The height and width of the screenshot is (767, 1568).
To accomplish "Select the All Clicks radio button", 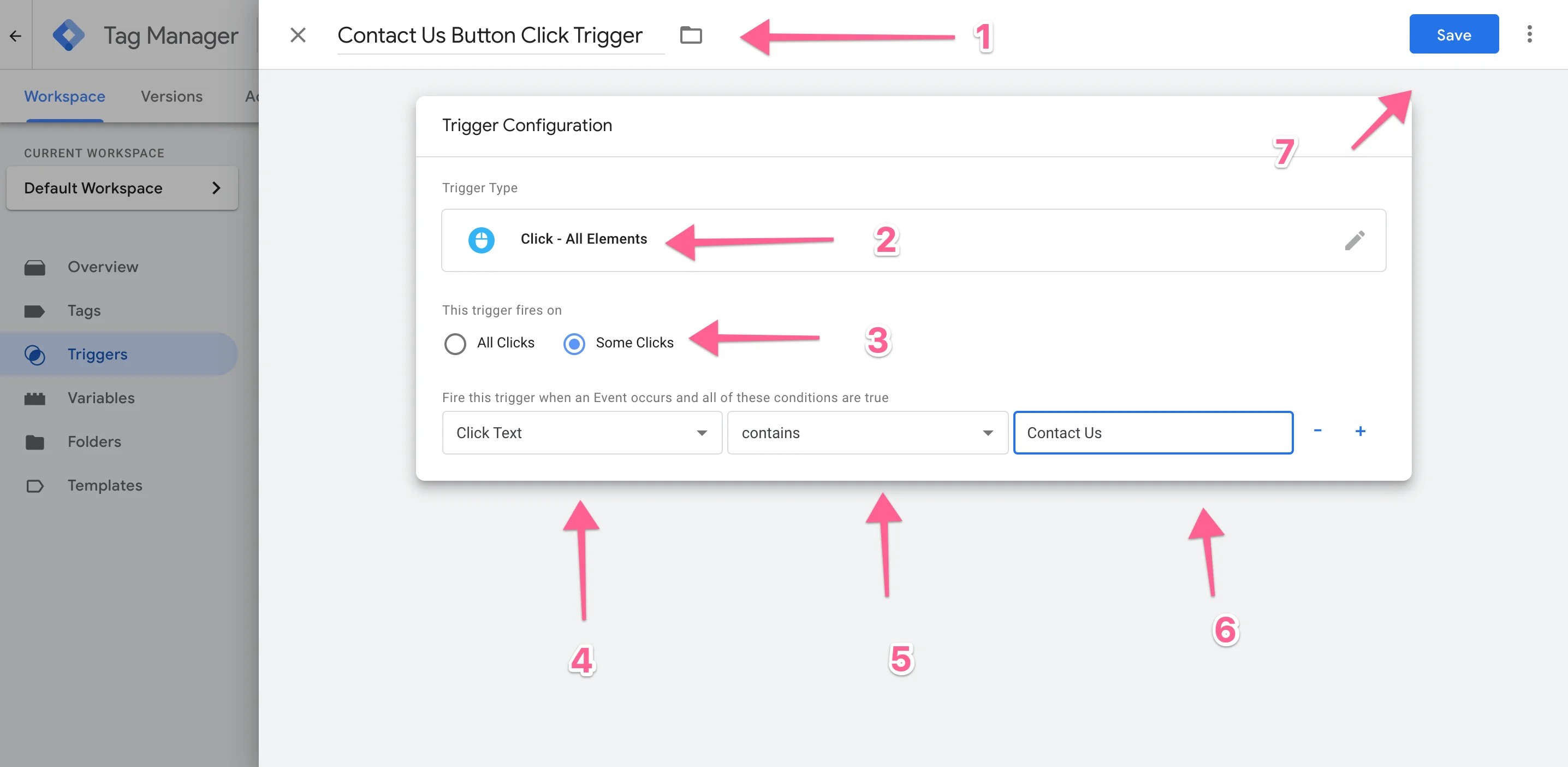I will click(x=455, y=343).
